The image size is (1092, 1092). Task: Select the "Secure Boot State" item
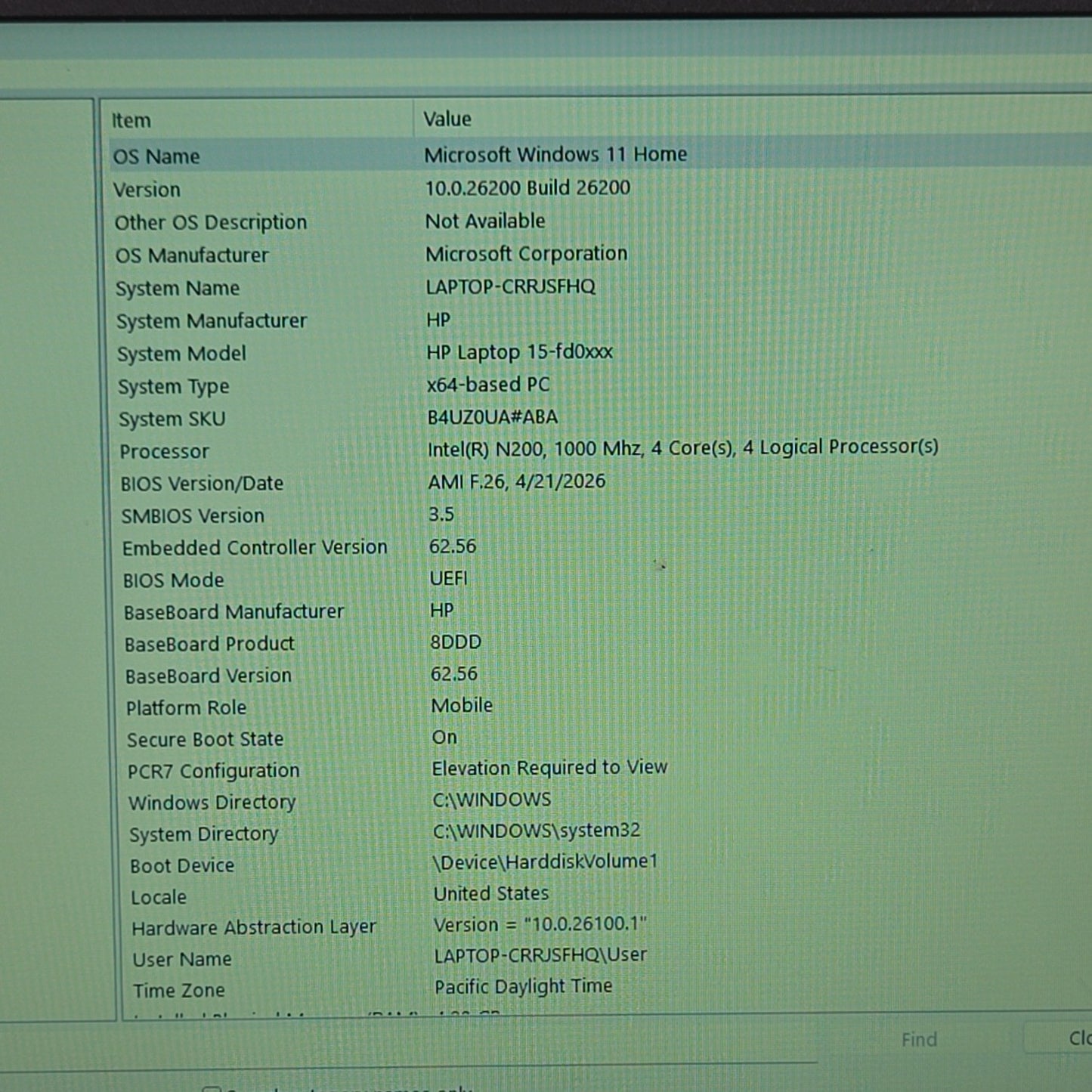tap(206, 740)
